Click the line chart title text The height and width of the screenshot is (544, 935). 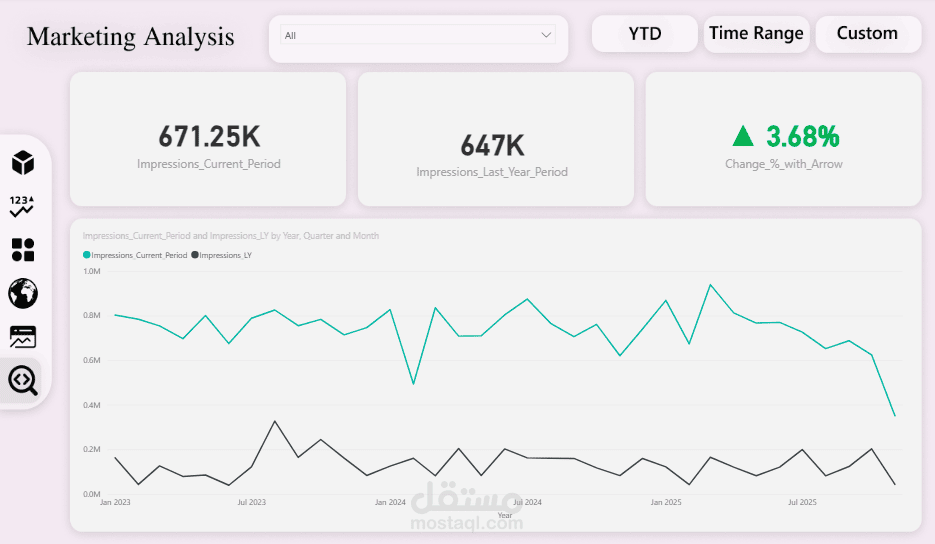coord(231,236)
